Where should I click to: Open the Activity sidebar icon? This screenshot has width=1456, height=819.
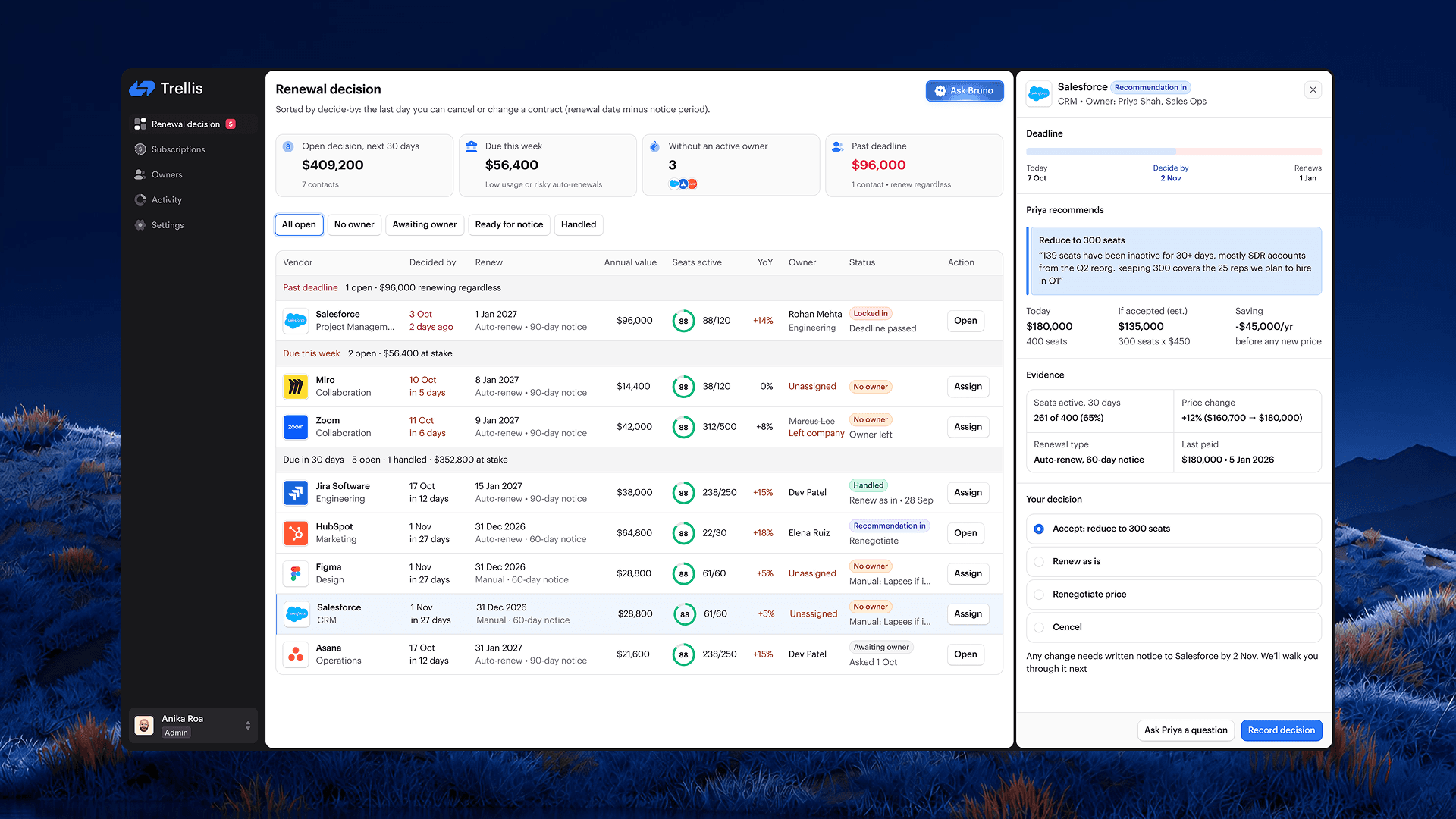click(140, 200)
